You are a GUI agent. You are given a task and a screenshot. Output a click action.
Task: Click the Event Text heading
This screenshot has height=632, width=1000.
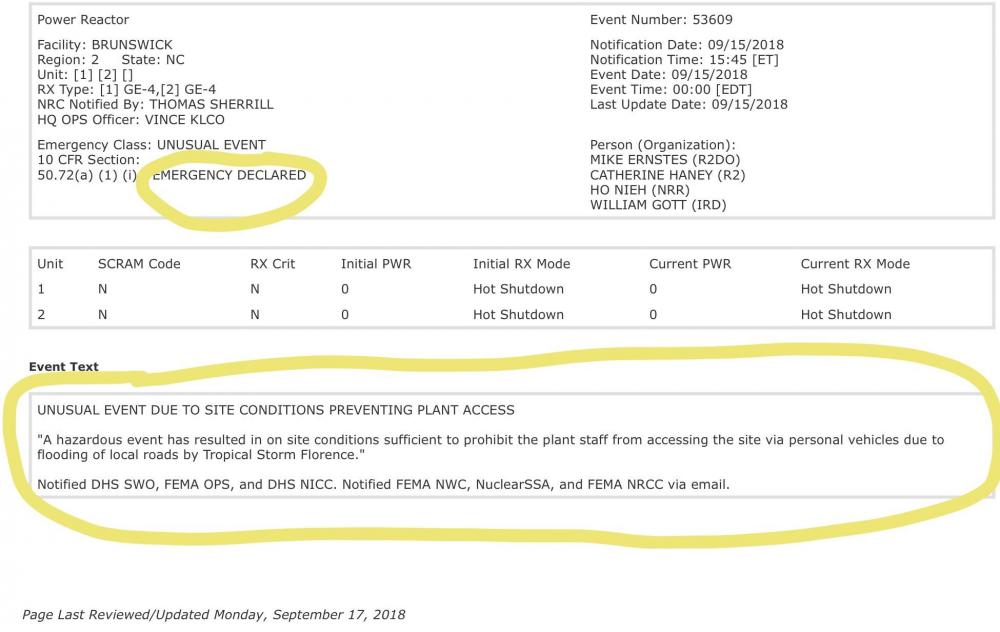(64, 367)
